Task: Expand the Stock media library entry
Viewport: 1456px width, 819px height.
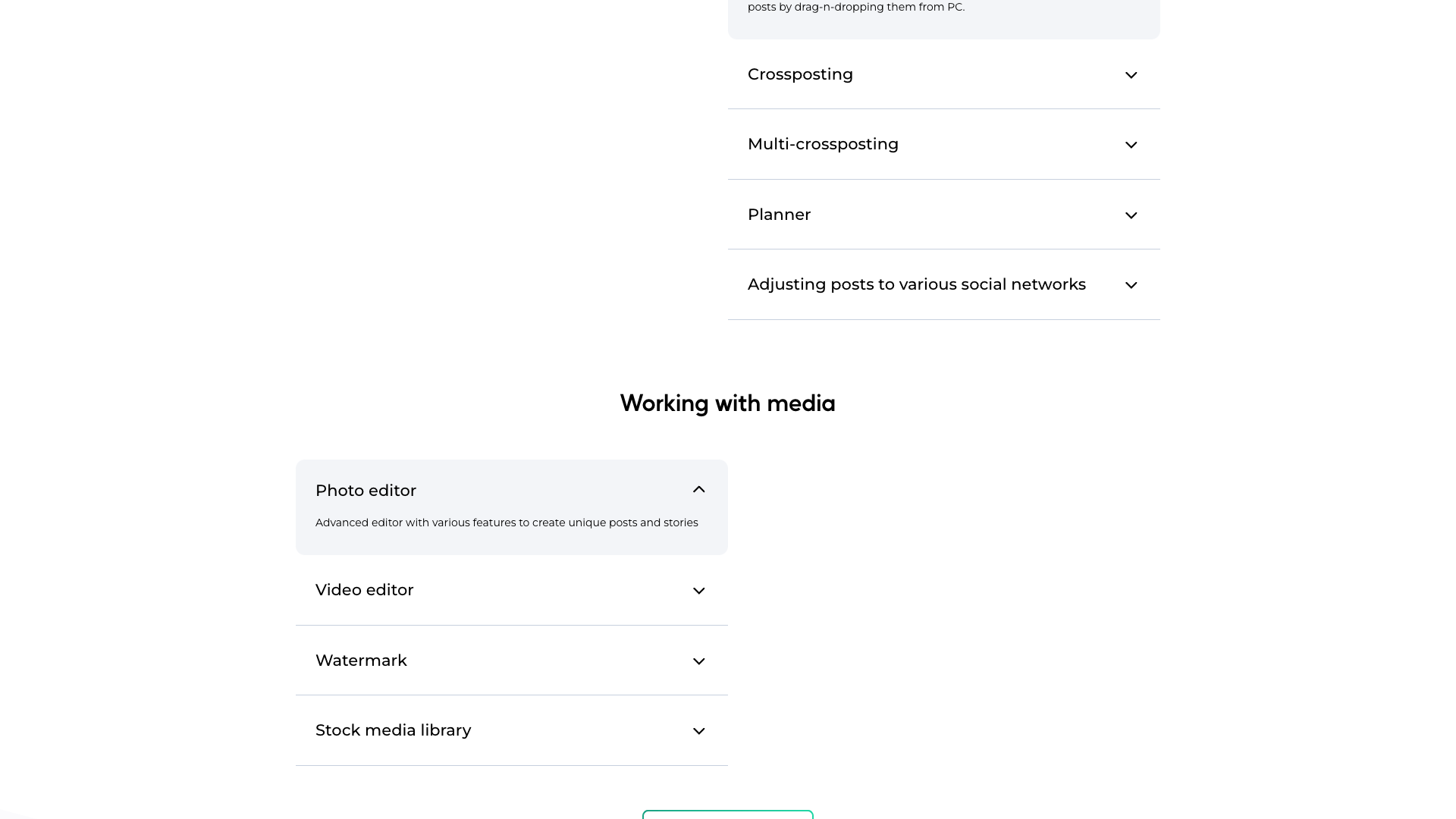Action: point(511,730)
